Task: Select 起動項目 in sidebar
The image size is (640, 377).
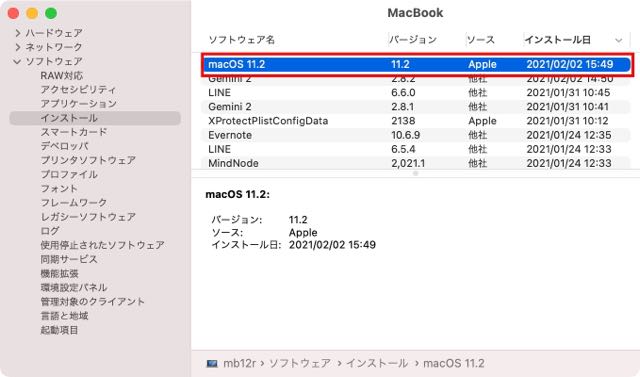Action: point(59,330)
